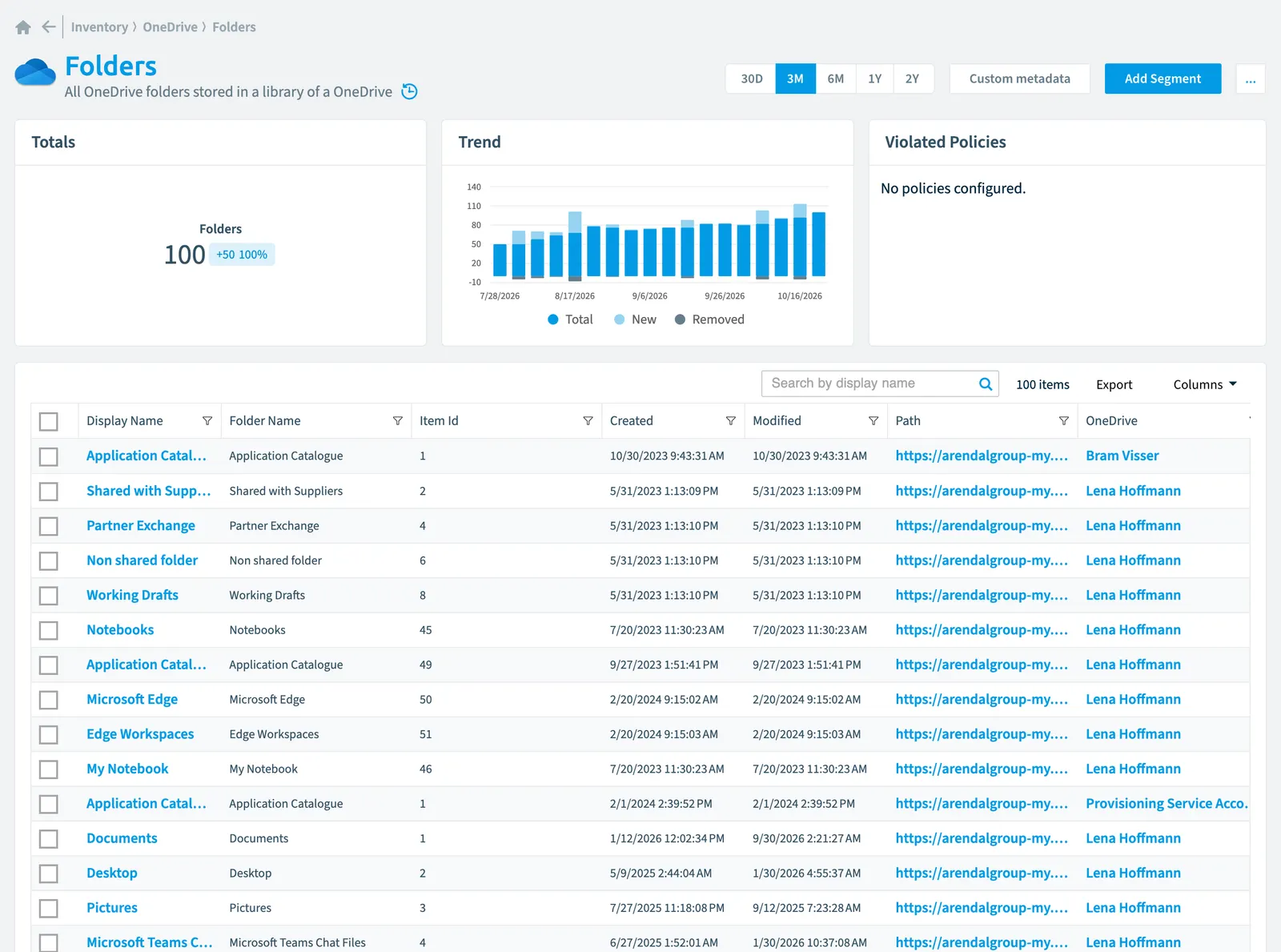Open the Folder Name column filter
The height and width of the screenshot is (952, 1281).
coord(398,421)
